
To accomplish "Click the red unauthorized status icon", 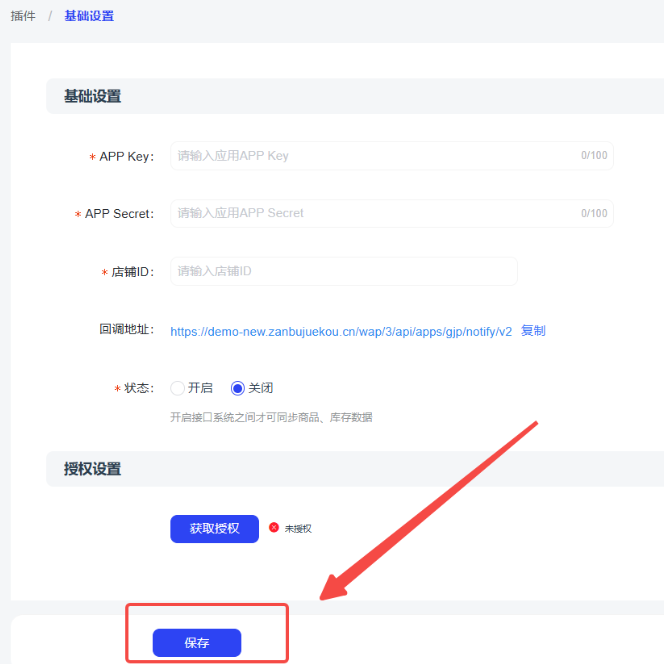I will pyautogui.click(x=274, y=527).
